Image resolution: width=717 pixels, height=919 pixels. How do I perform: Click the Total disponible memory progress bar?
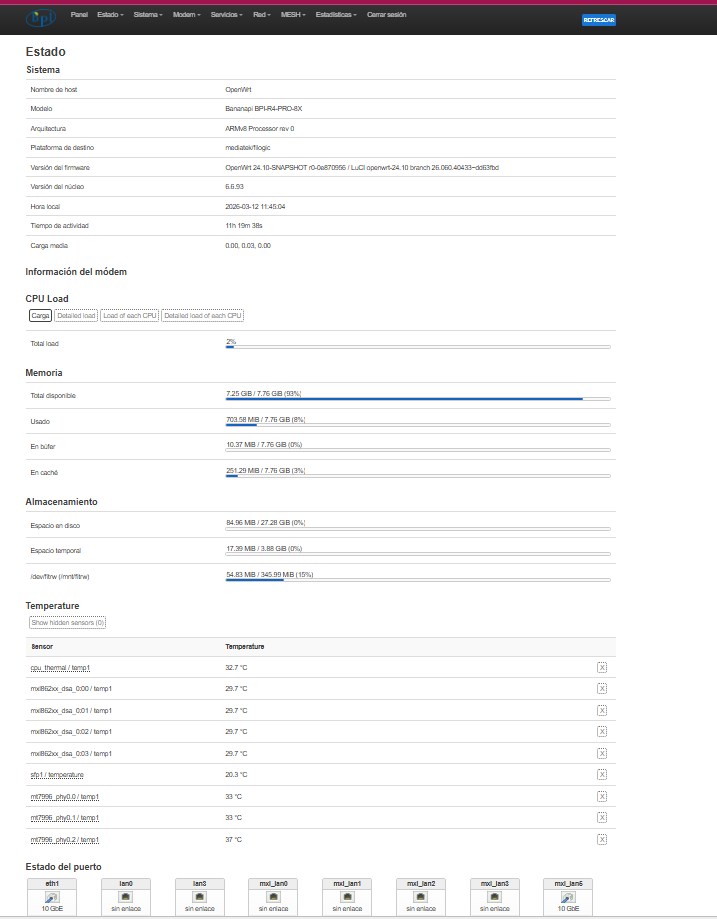(418, 399)
